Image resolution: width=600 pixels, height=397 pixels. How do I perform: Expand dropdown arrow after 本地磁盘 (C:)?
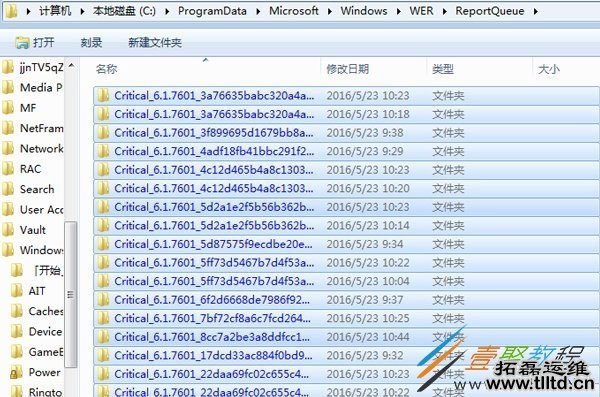pyautogui.click(x=167, y=11)
